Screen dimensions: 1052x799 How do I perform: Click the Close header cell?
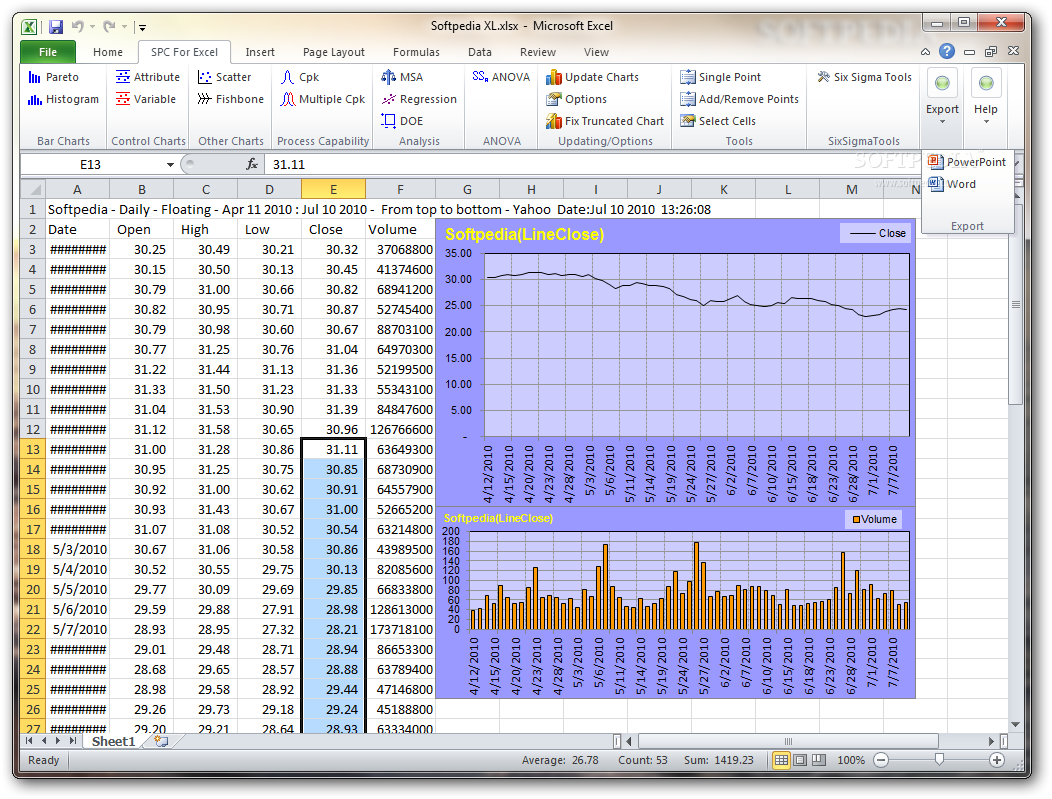pyautogui.click(x=333, y=229)
